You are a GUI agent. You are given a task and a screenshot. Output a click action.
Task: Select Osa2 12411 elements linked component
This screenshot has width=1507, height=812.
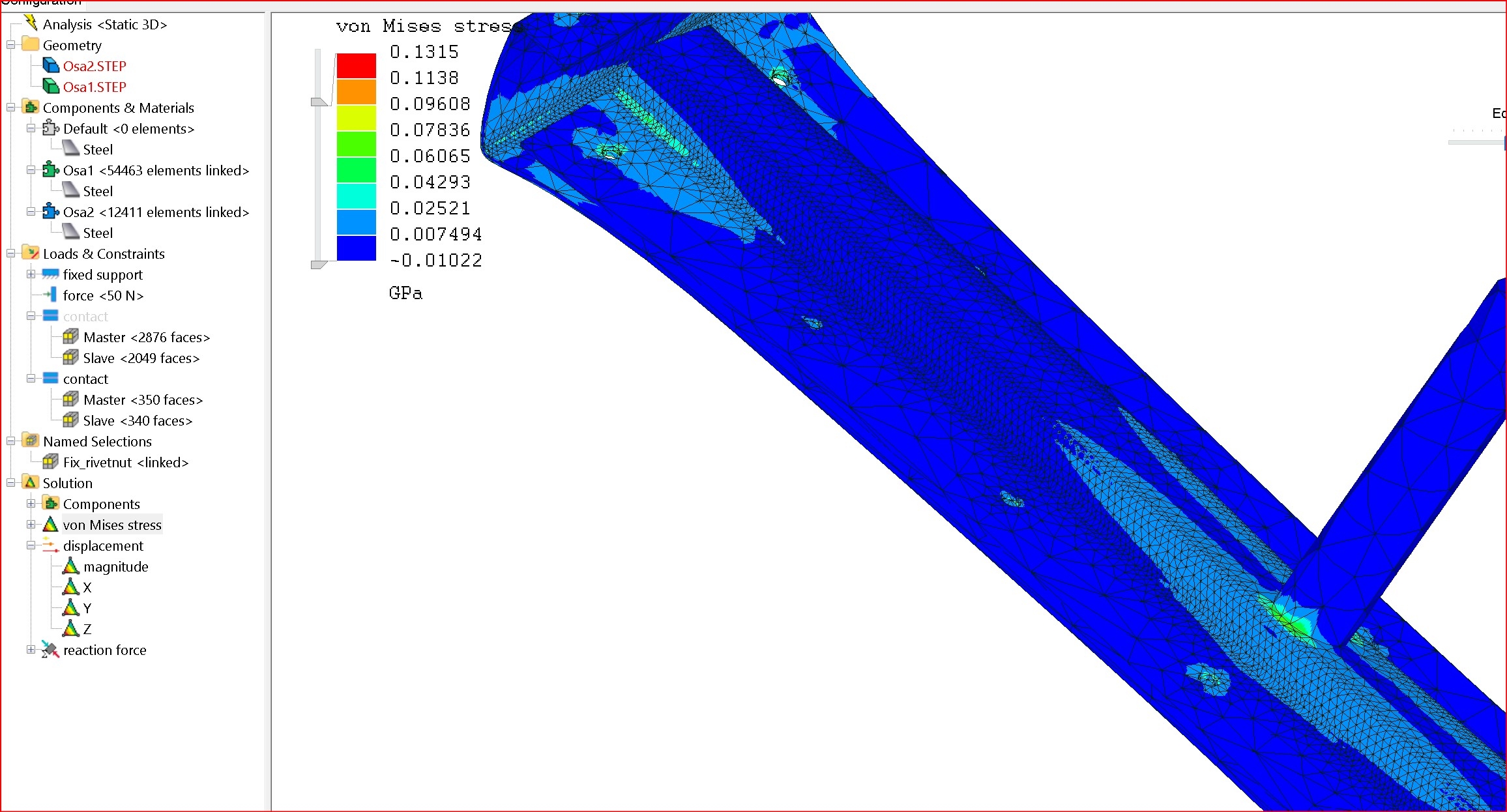pyautogui.click(x=156, y=212)
